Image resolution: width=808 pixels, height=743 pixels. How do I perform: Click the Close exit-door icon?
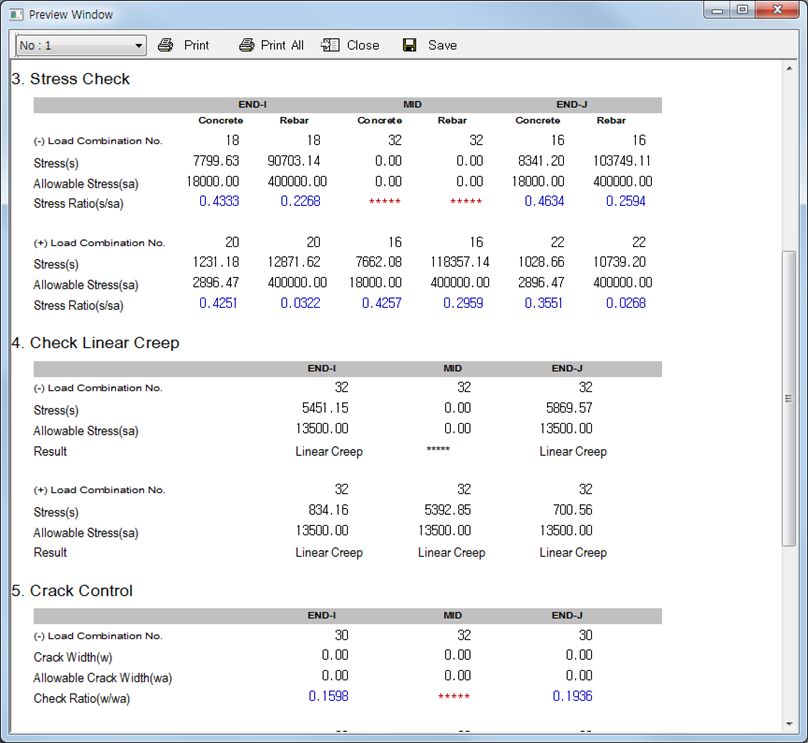coord(330,45)
